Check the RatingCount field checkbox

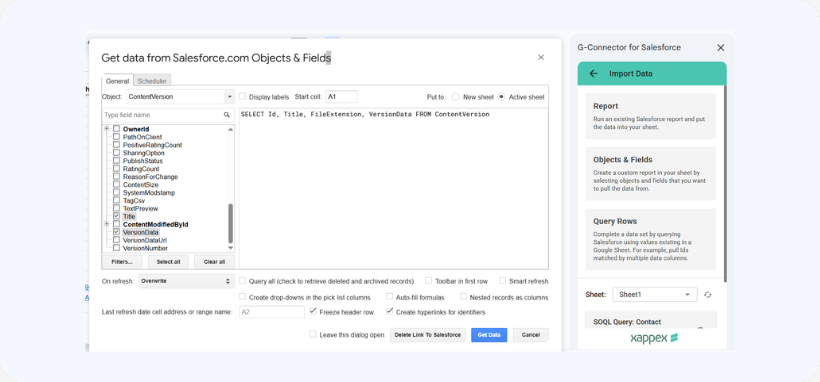(x=117, y=168)
